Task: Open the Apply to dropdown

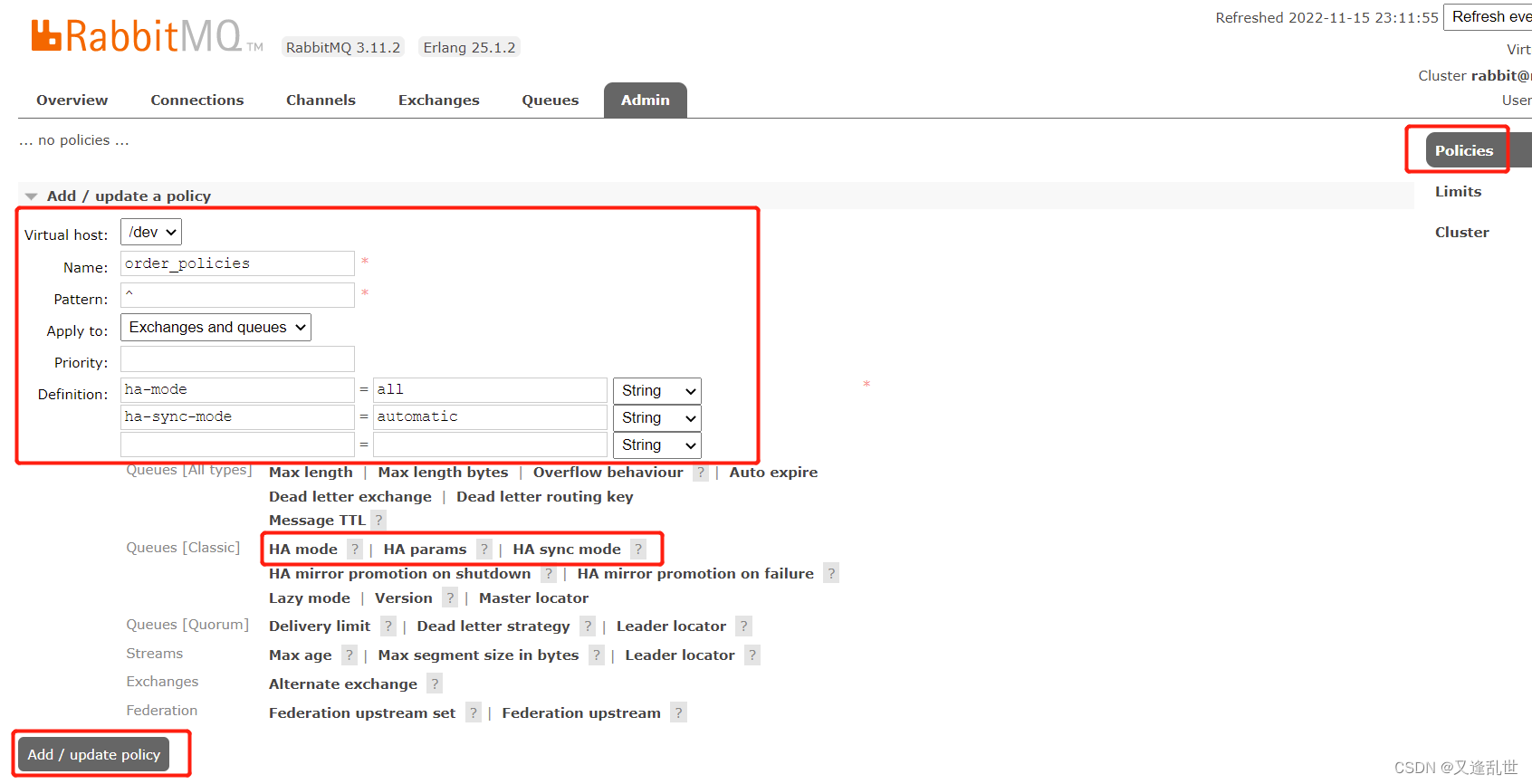Action: [215, 328]
